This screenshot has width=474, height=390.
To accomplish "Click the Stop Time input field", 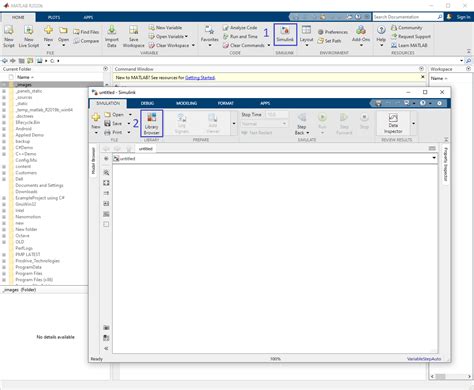I will point(277,114).
